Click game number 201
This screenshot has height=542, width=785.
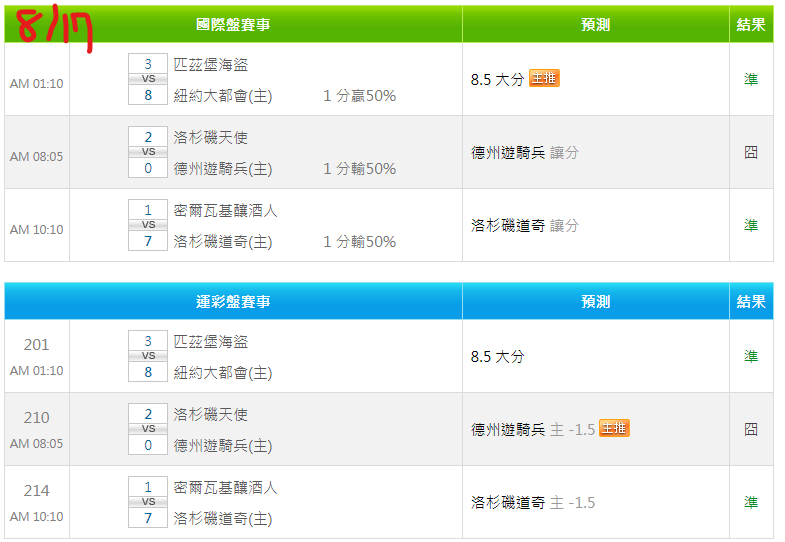(x=37, y=345)
